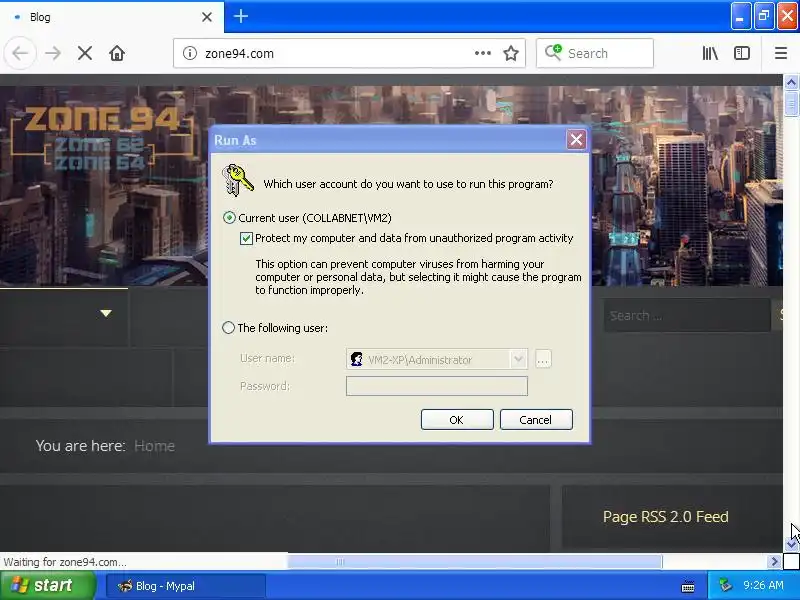Click the page scroll up arrow
Image resolution: width=800 pixels, height=600 pixels.
click(791, 82)
